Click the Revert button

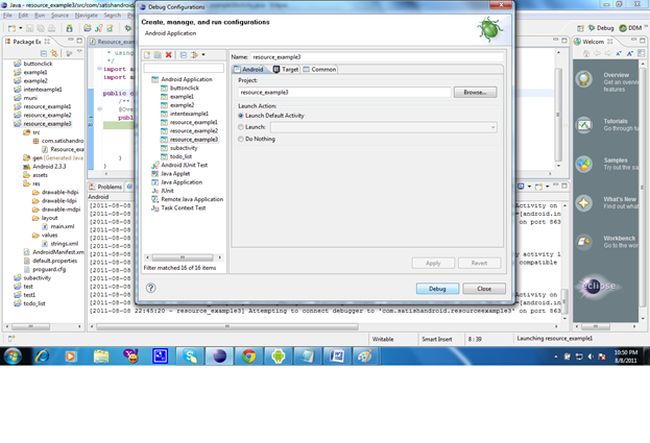(x=480, y=263)
